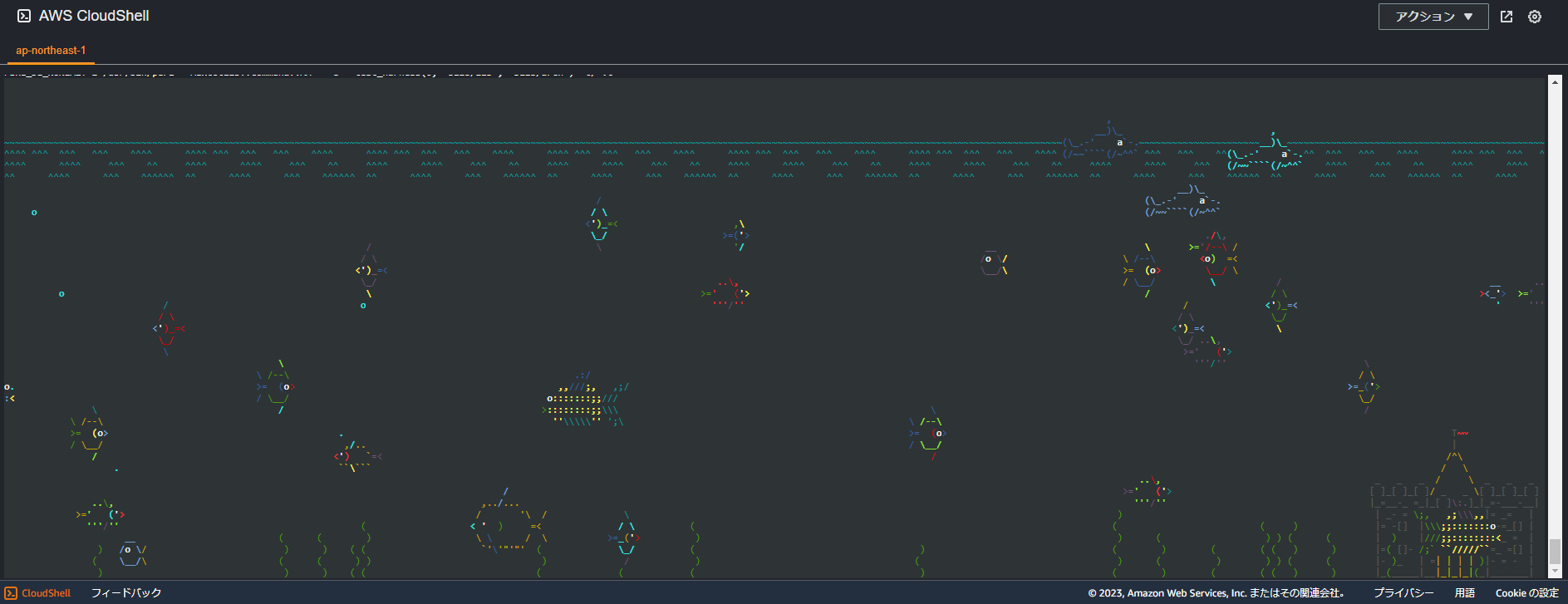Click the terminal scrollbar up arrow
This screenshot has width=1568, height=604.
click(x=1555, y=82)
